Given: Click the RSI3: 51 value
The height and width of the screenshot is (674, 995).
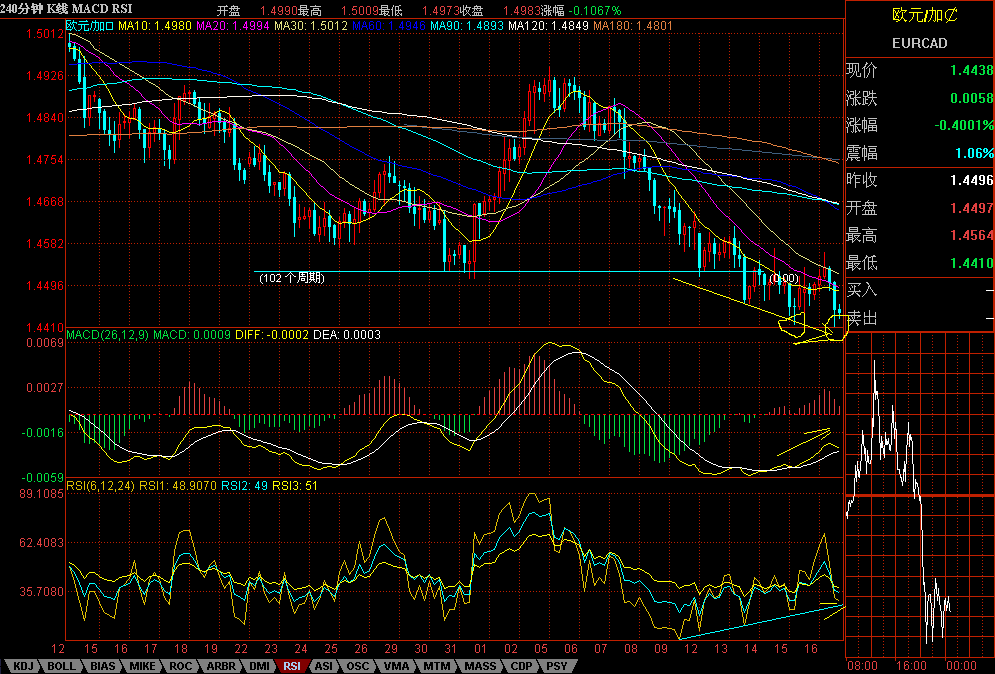Looking at the screenshot, I should [295, 486].
